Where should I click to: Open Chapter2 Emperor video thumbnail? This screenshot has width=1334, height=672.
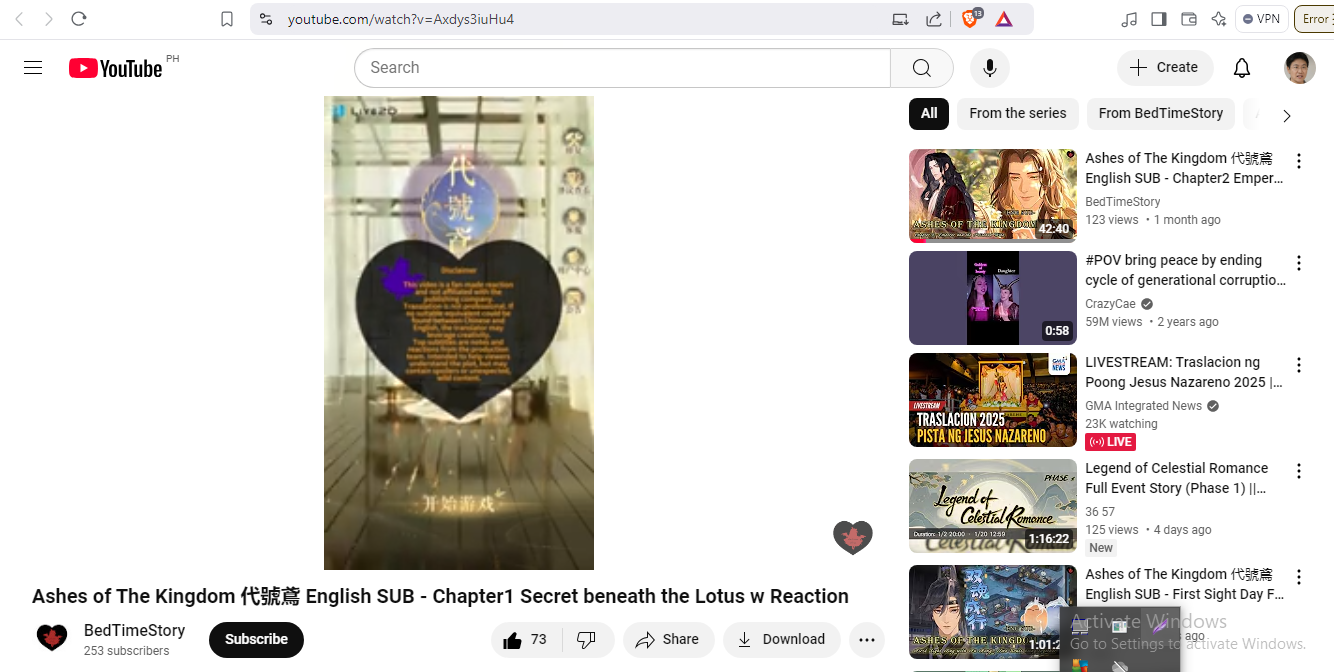993,196
